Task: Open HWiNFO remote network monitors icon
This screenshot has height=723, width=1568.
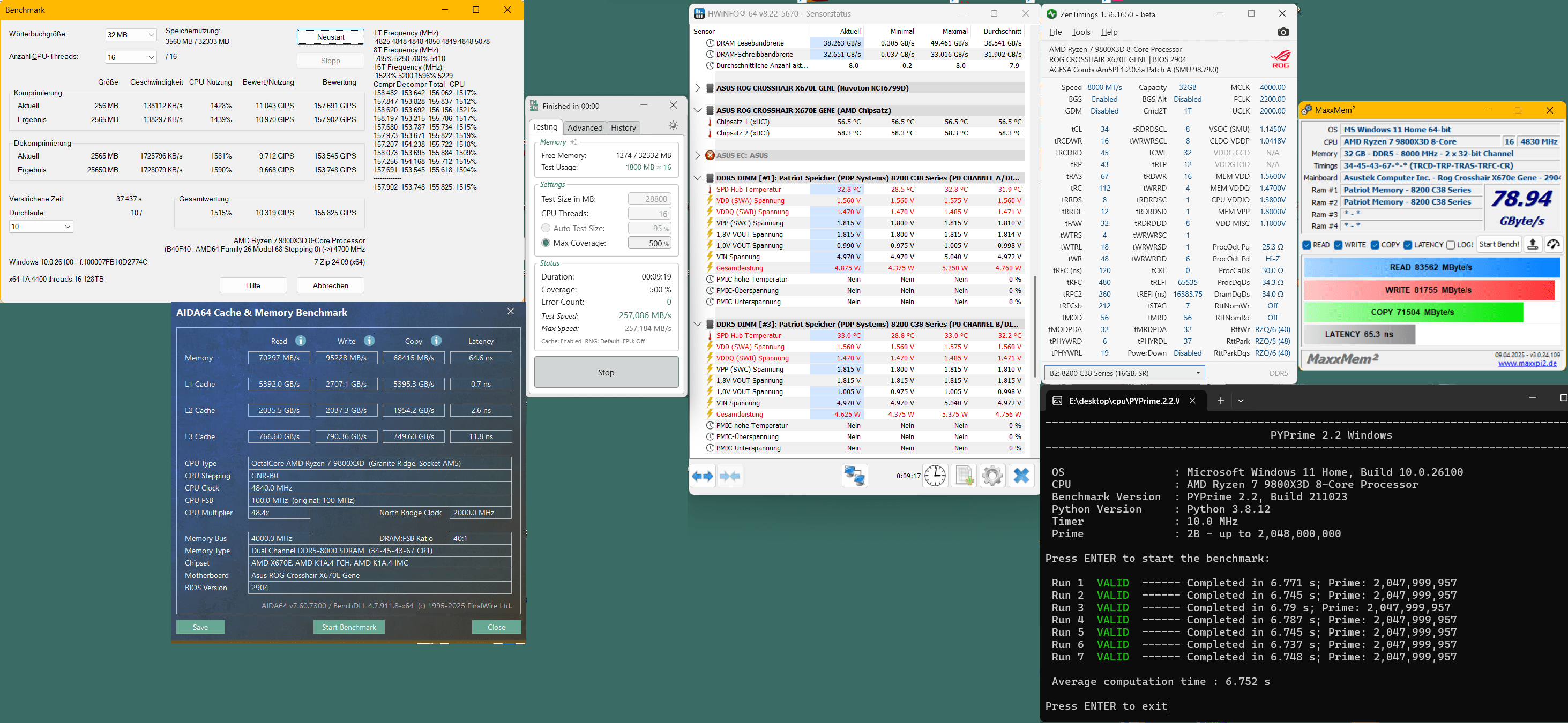Action: (855, 476)
